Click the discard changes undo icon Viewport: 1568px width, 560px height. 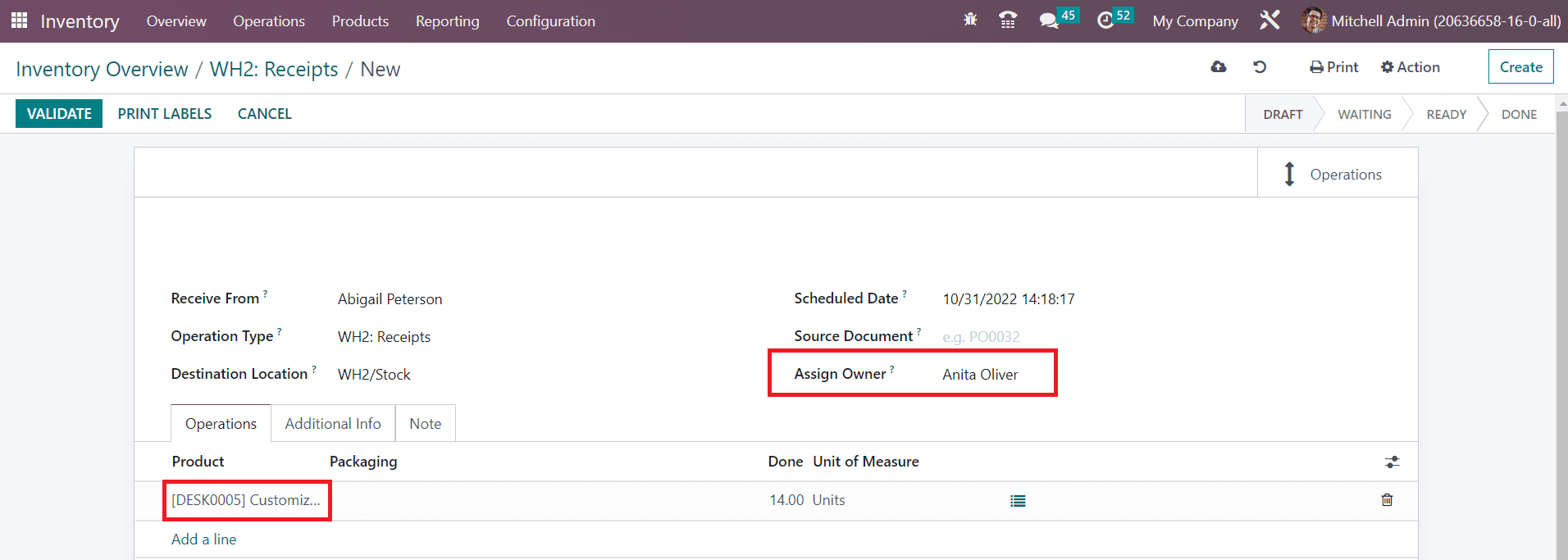point(1260,67)
